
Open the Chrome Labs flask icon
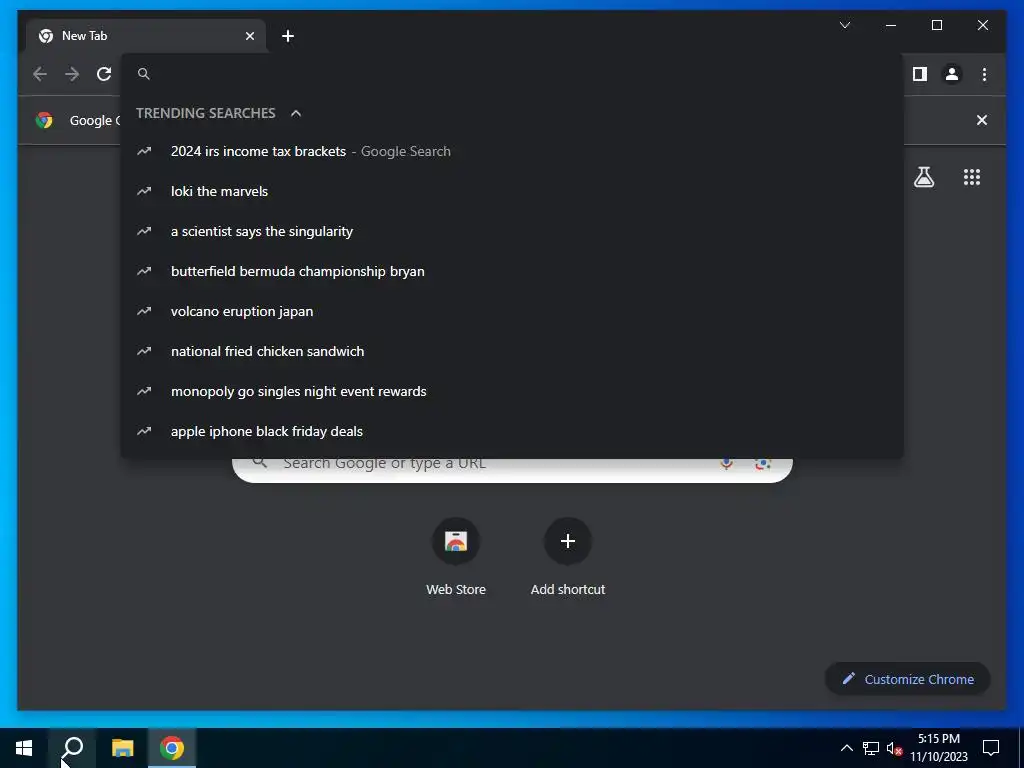(923, 177)
